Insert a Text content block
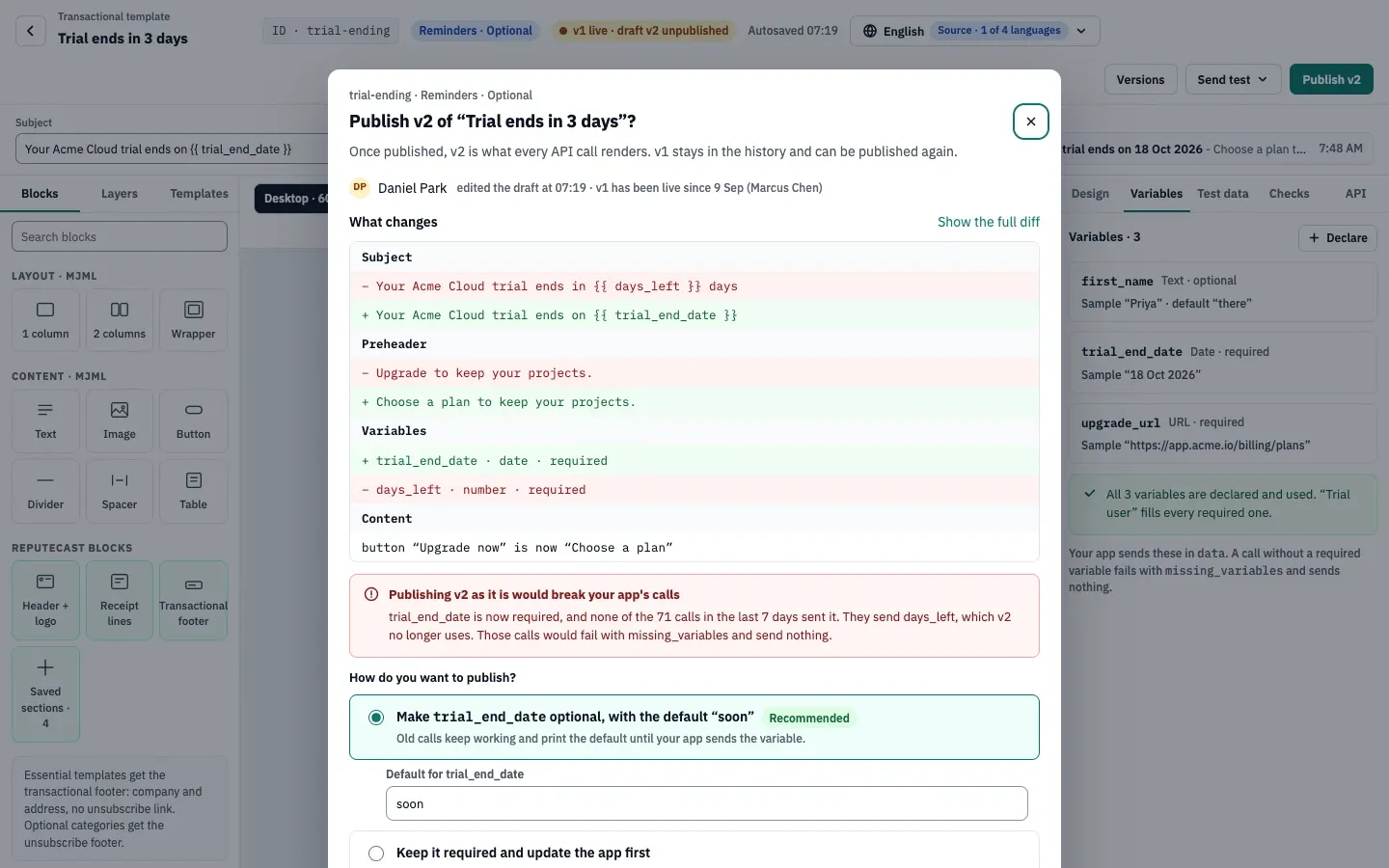This screenshot has height=868, width=1389. click(x=45, y=420)
